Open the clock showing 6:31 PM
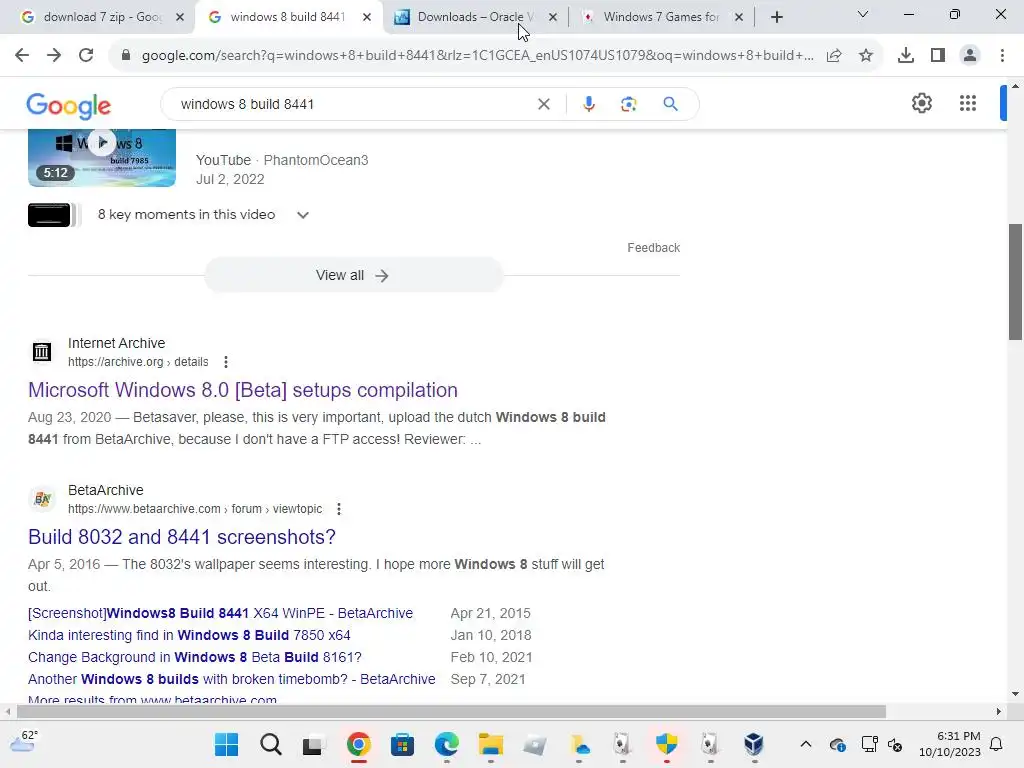This screenshot has height=768, width=1024. [x=950, y=744]
